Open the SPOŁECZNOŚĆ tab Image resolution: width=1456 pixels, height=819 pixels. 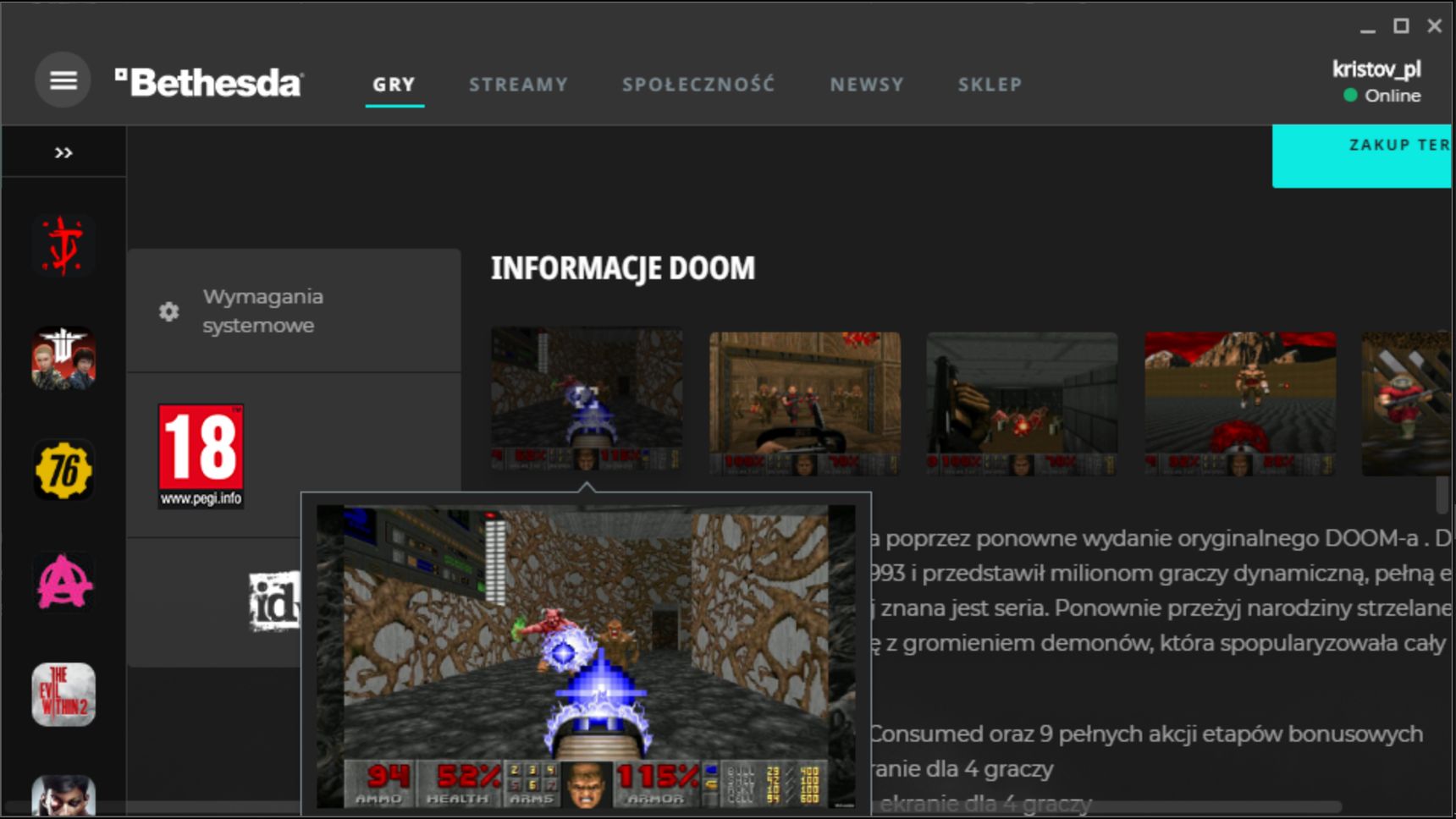698,85
